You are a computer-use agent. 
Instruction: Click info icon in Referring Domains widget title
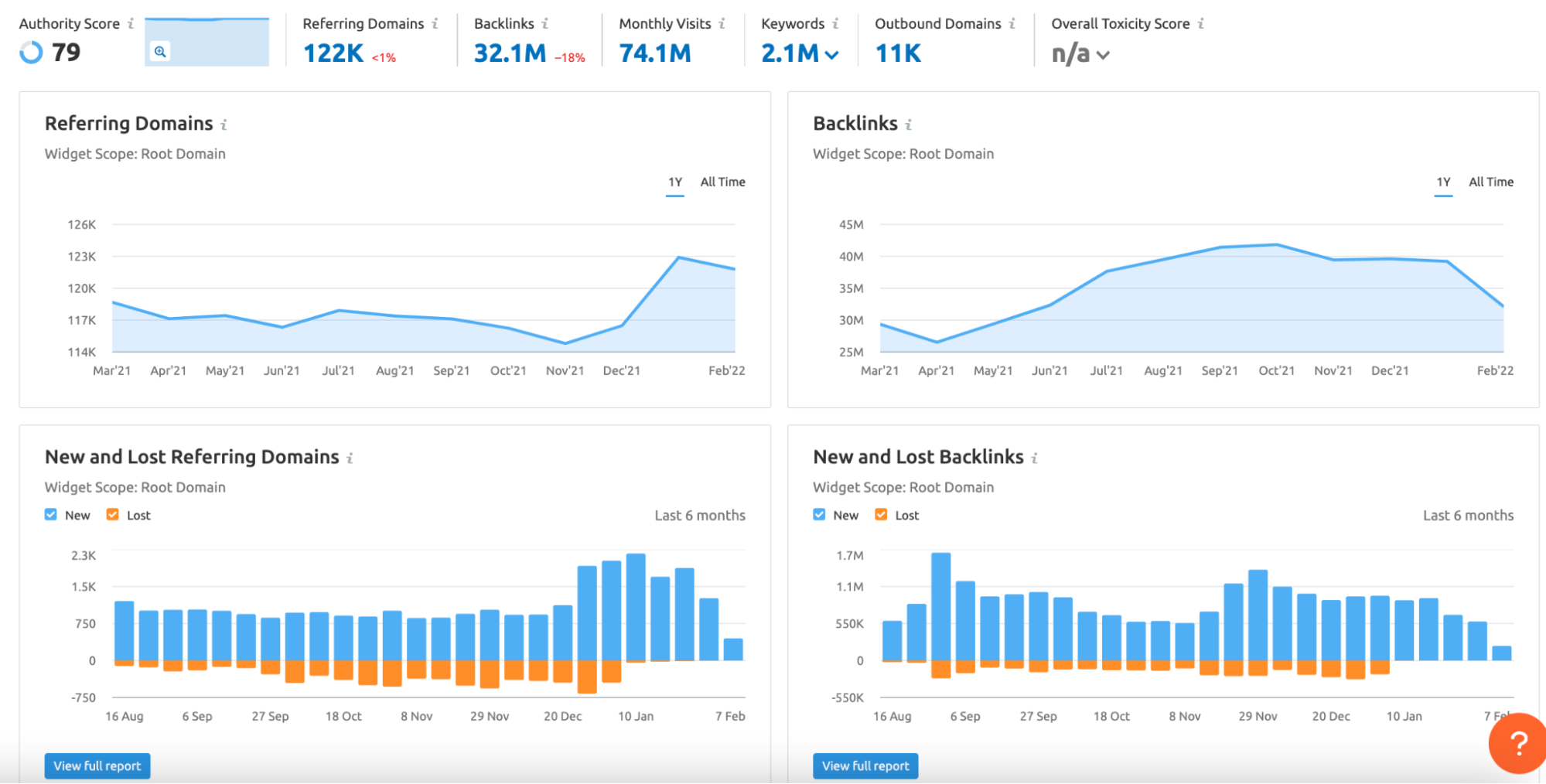click(224, 124)
